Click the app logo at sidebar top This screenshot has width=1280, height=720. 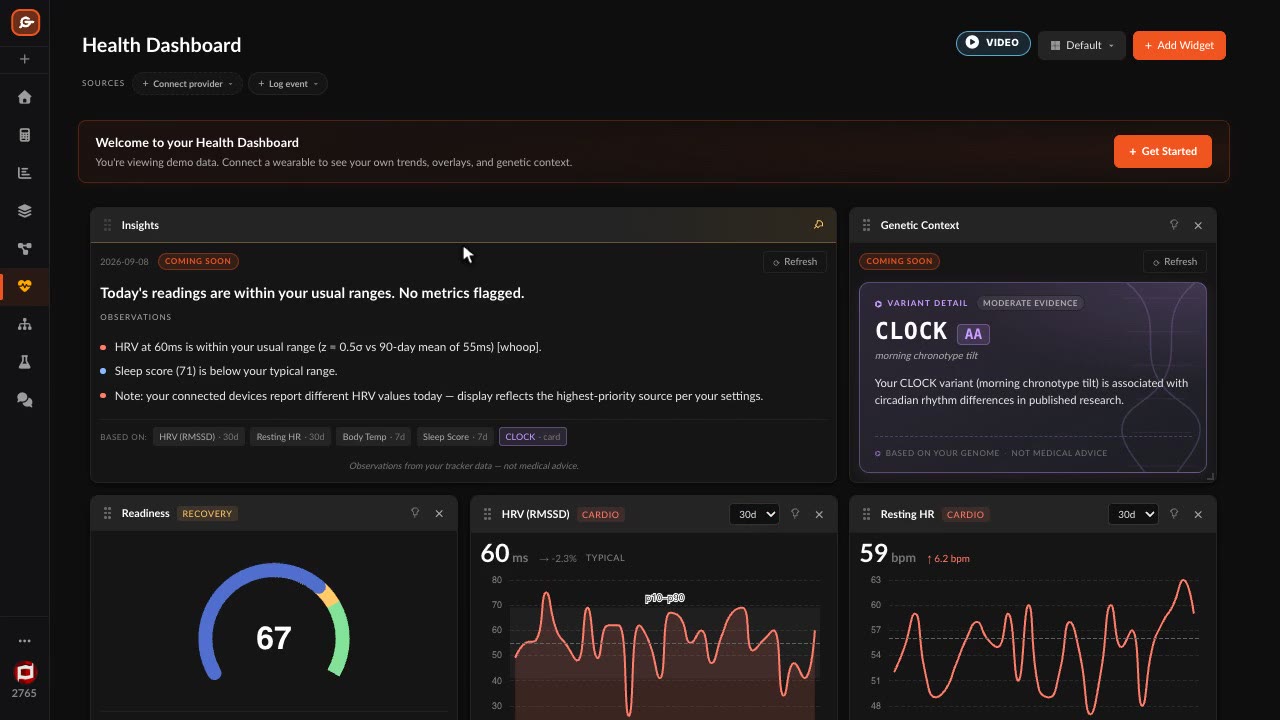[x=25, y=22]
